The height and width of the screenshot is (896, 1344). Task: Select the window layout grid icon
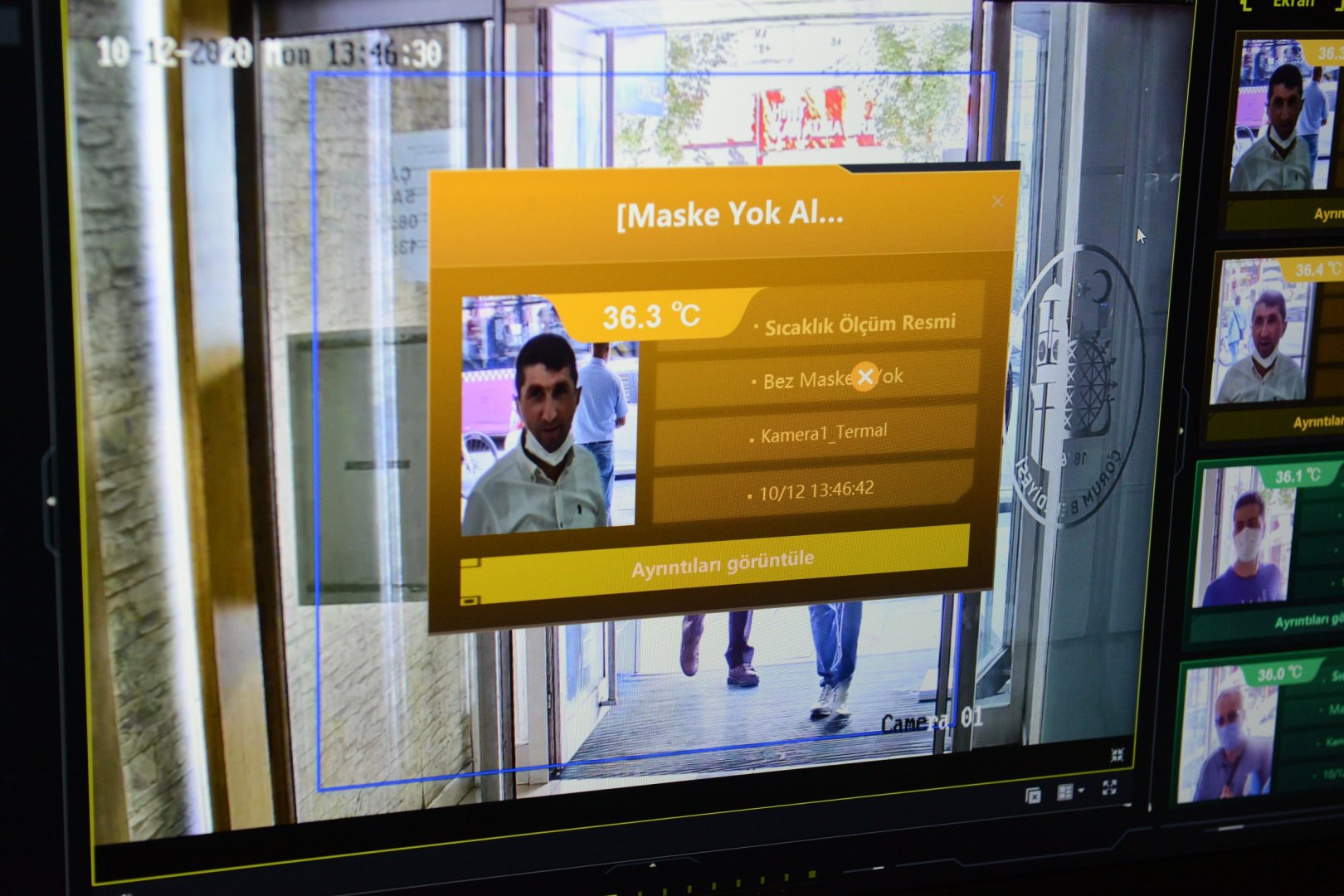pyautogui.click(x=1064, y=792)
